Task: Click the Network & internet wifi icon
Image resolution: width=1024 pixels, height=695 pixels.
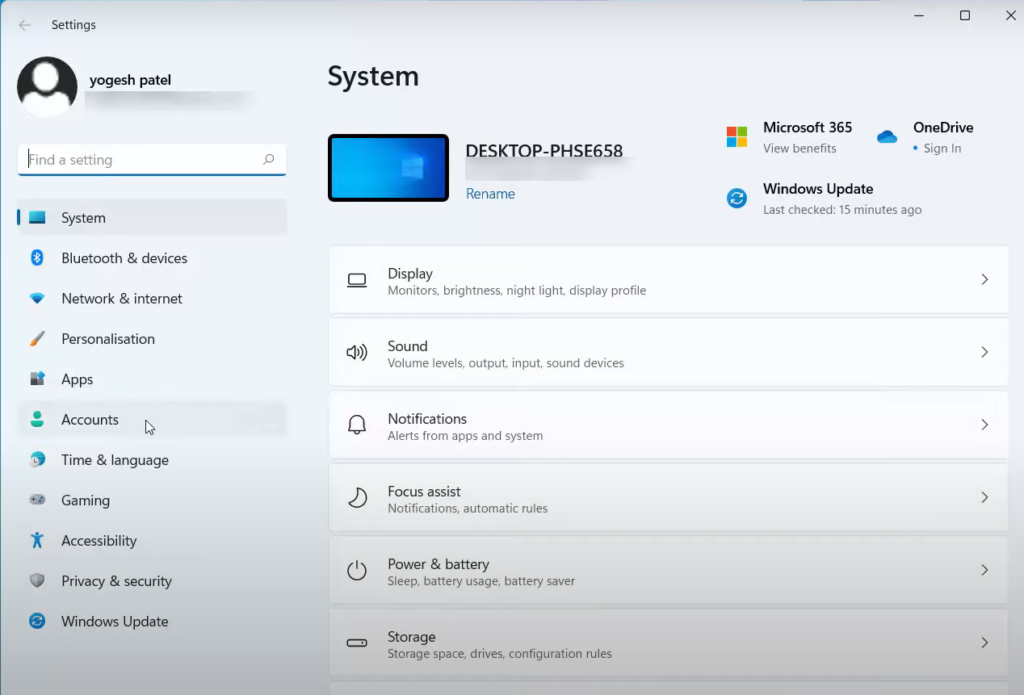Action: coord(37,298)
